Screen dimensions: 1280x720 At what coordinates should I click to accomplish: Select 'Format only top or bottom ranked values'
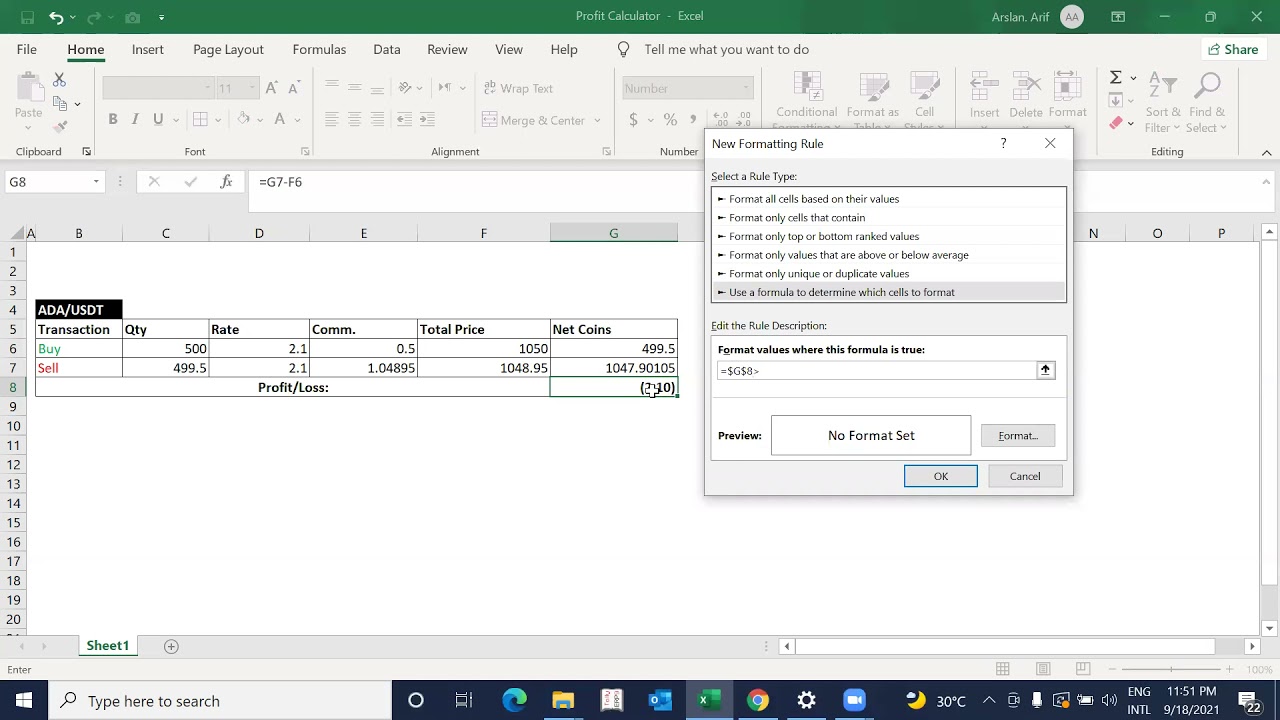point(889,236)
